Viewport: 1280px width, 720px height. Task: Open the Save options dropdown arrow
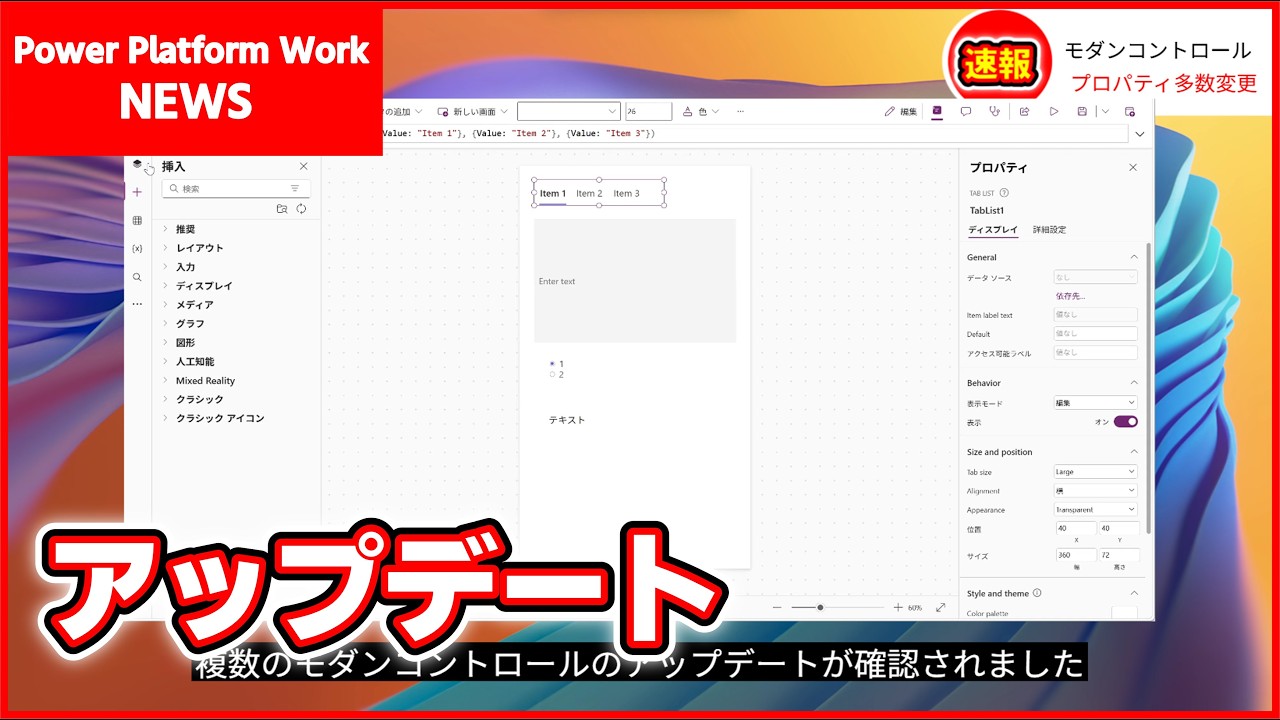[1105, 112]
